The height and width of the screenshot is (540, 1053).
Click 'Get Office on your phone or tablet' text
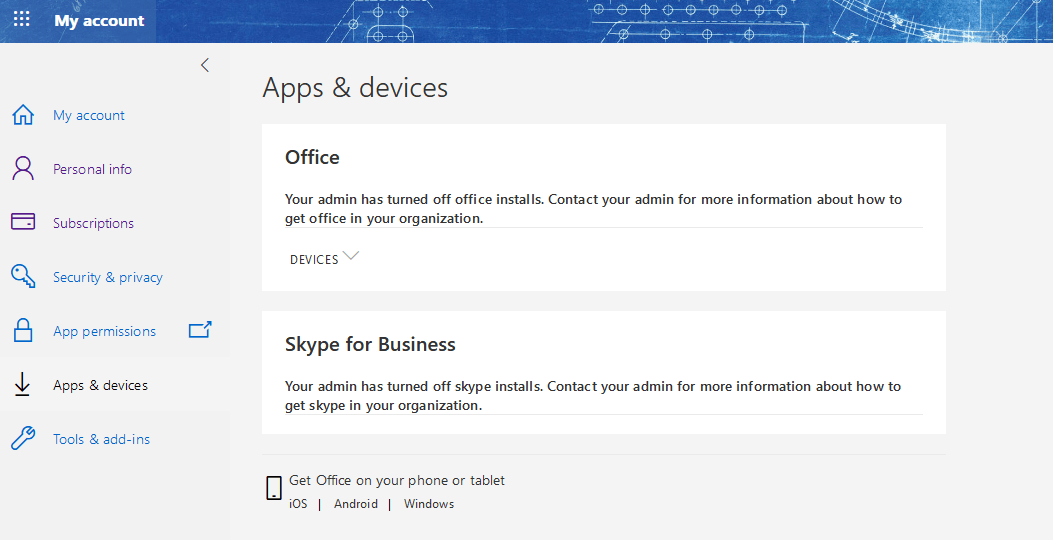[396, 480]
